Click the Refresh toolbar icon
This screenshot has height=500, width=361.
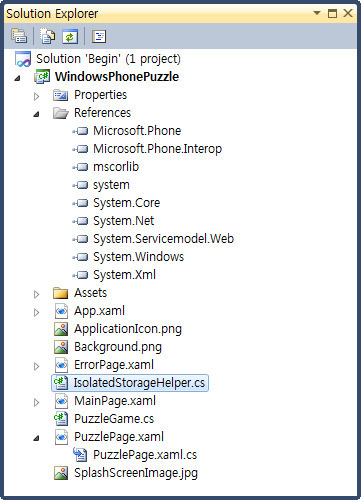click(70, 36)
